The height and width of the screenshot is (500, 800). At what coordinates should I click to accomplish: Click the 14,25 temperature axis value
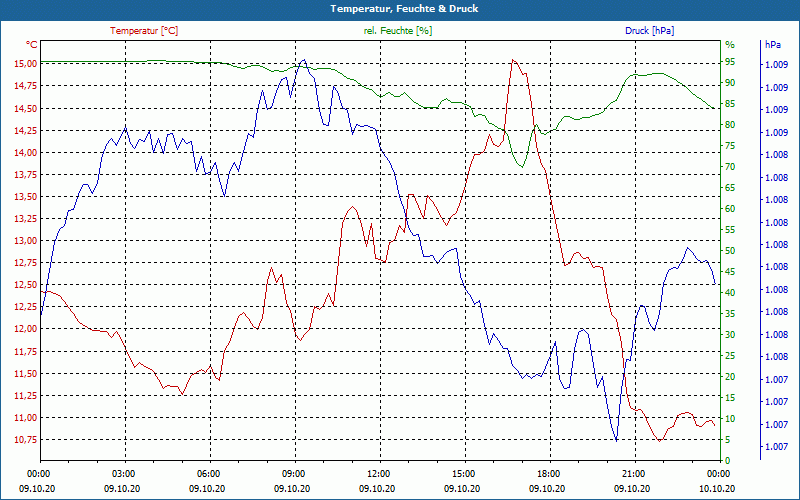(27, 130)
